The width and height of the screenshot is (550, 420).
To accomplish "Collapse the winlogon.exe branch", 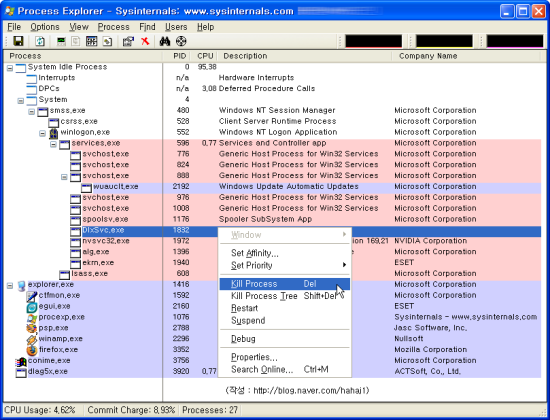I will pyautogui.click(x=42, y=134).
